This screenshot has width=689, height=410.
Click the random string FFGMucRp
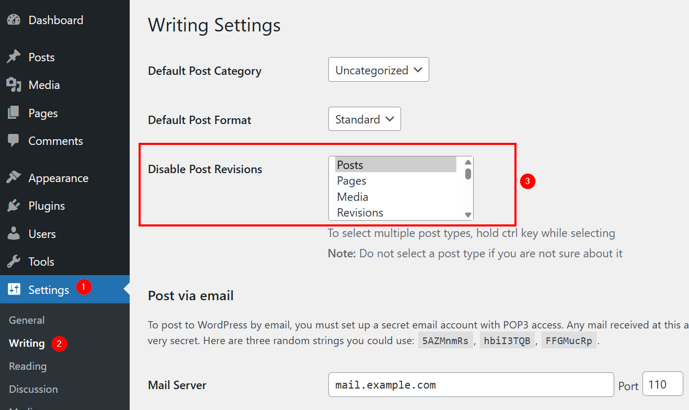point(569,341)
